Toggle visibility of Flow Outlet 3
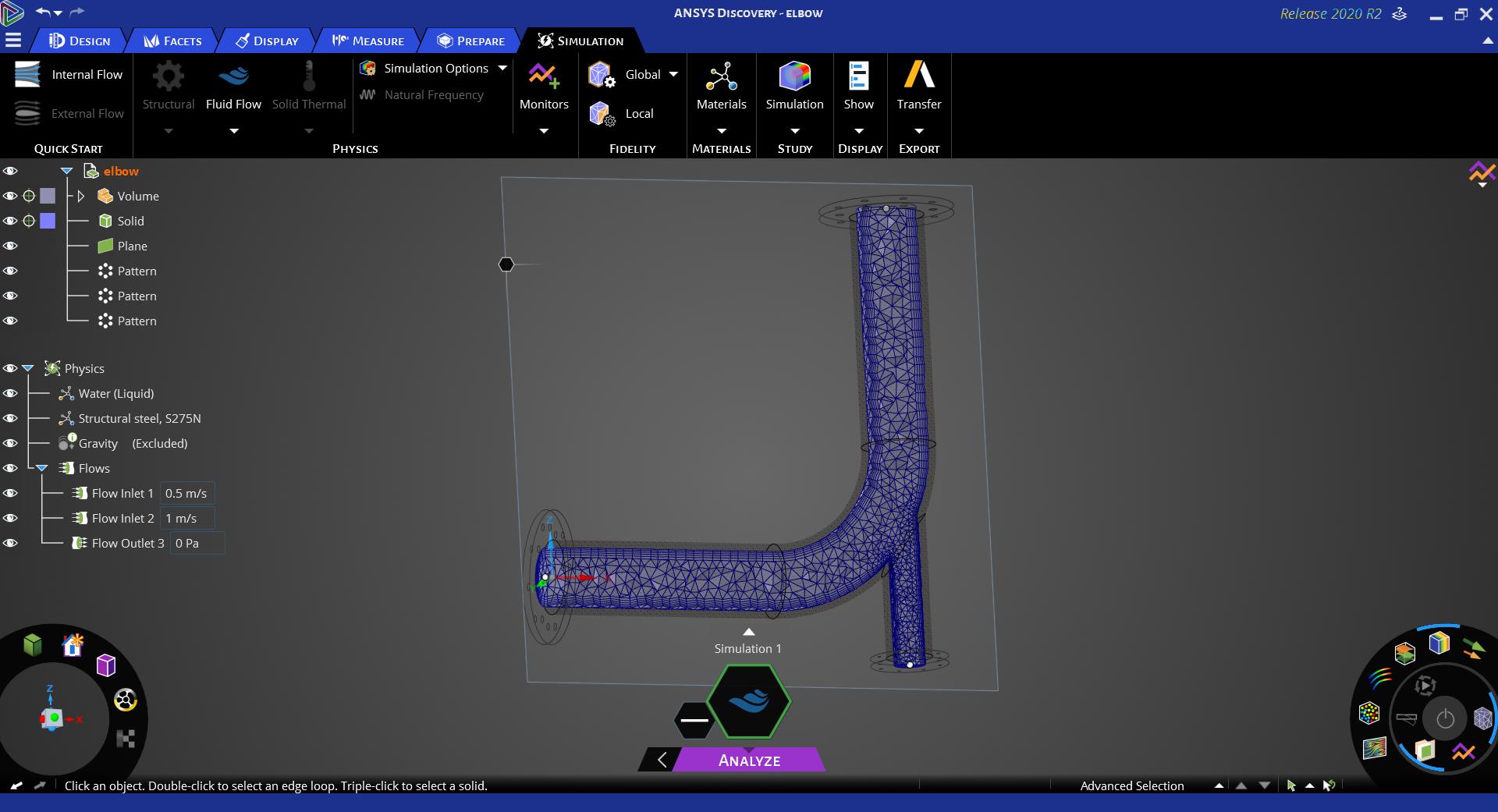This screenshot has width=1498, height=812. point(10,543)
